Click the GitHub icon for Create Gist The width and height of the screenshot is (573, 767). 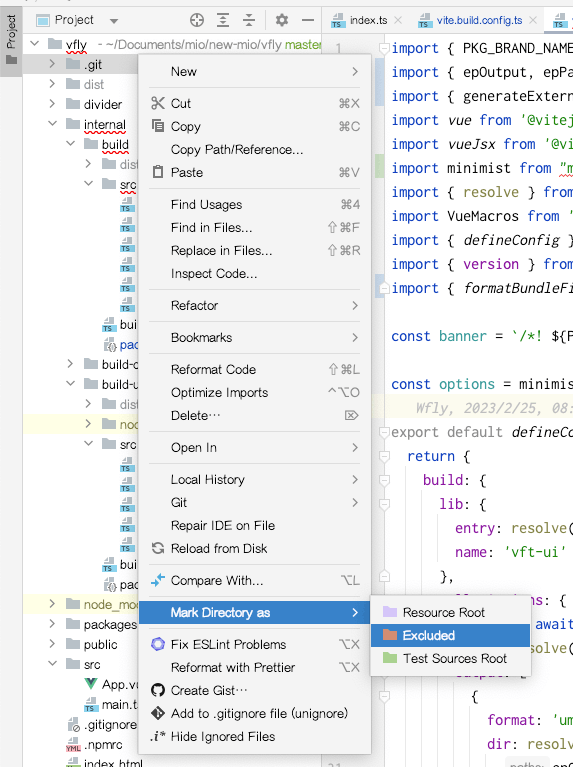pos(158,690)
